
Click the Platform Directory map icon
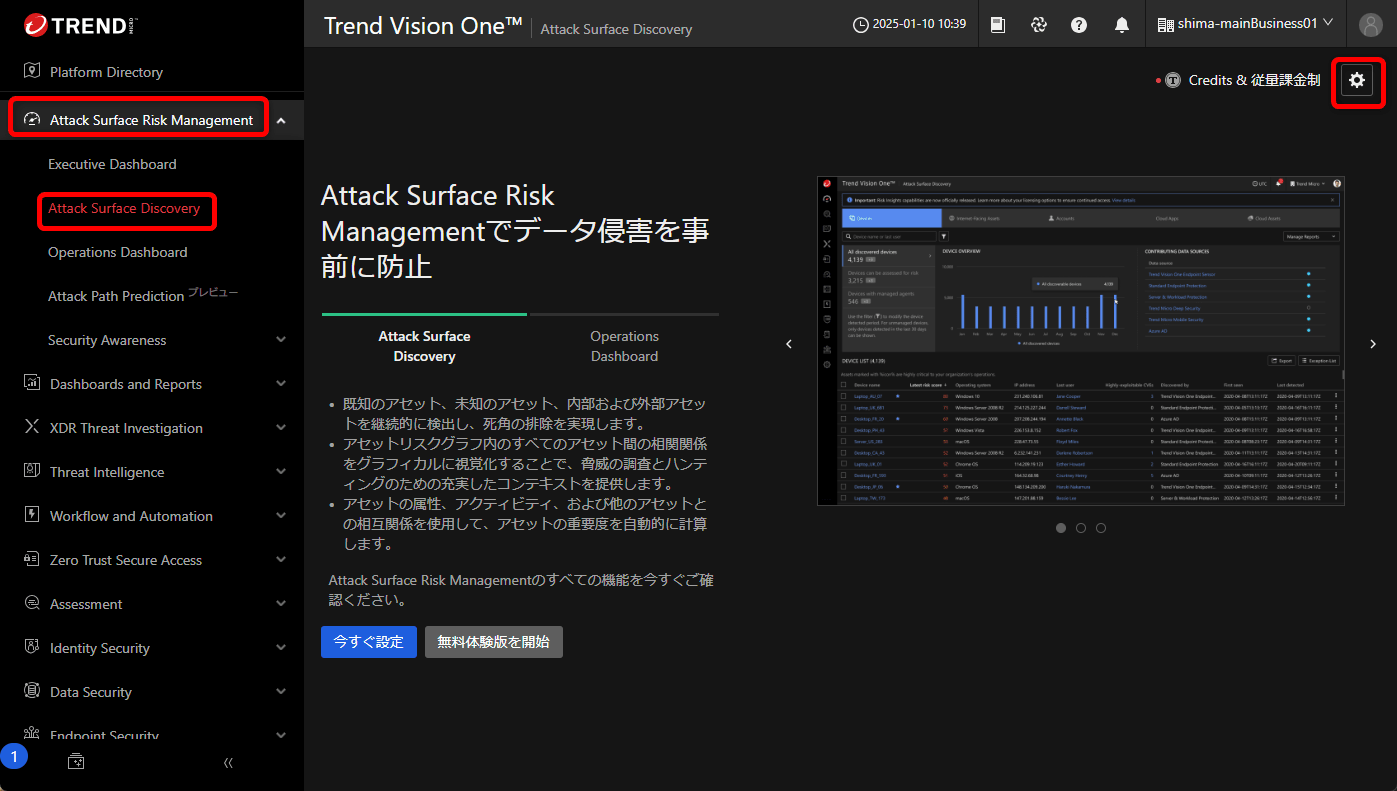(31, 71)
